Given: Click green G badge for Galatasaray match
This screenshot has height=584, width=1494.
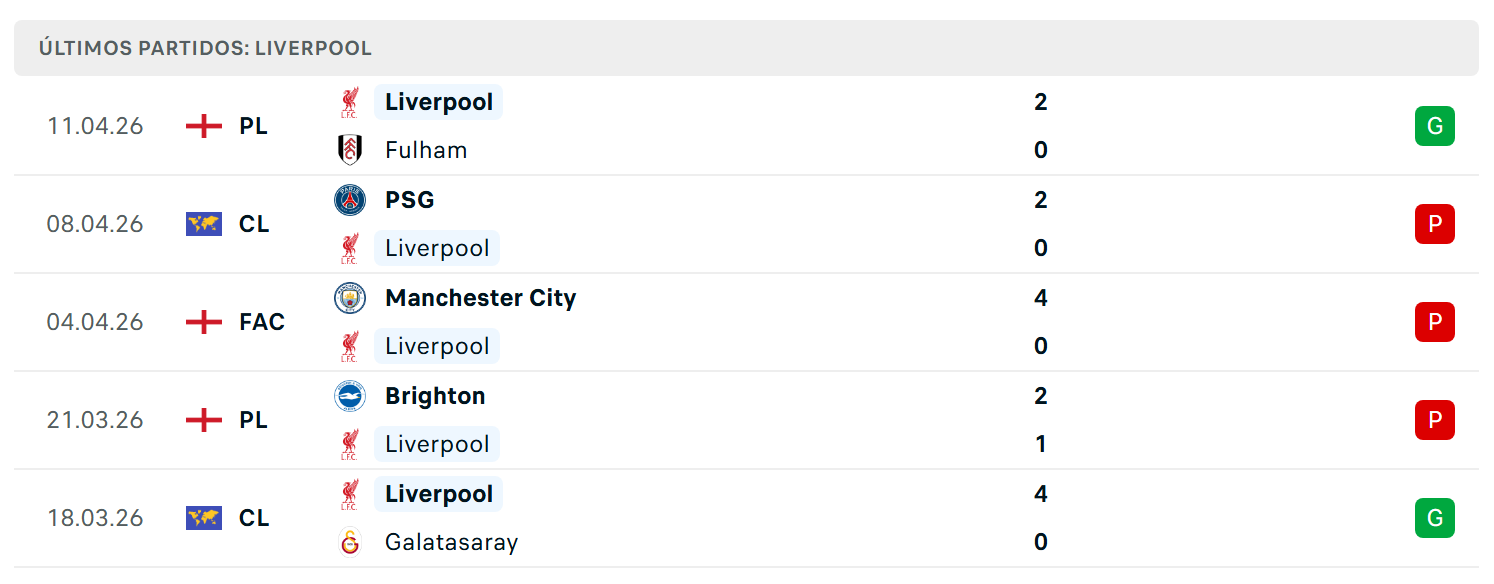Looking at the screenshot, I should pos(1435,518).
